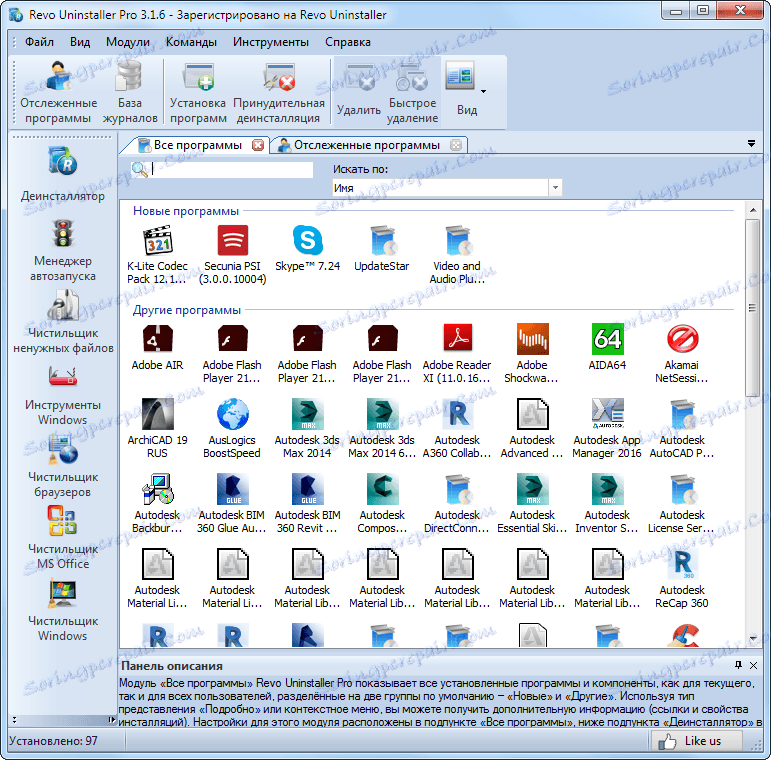Click the program list scroll up arrow
The height and width of the screenshot is (760, 771).
pos(753,209)
